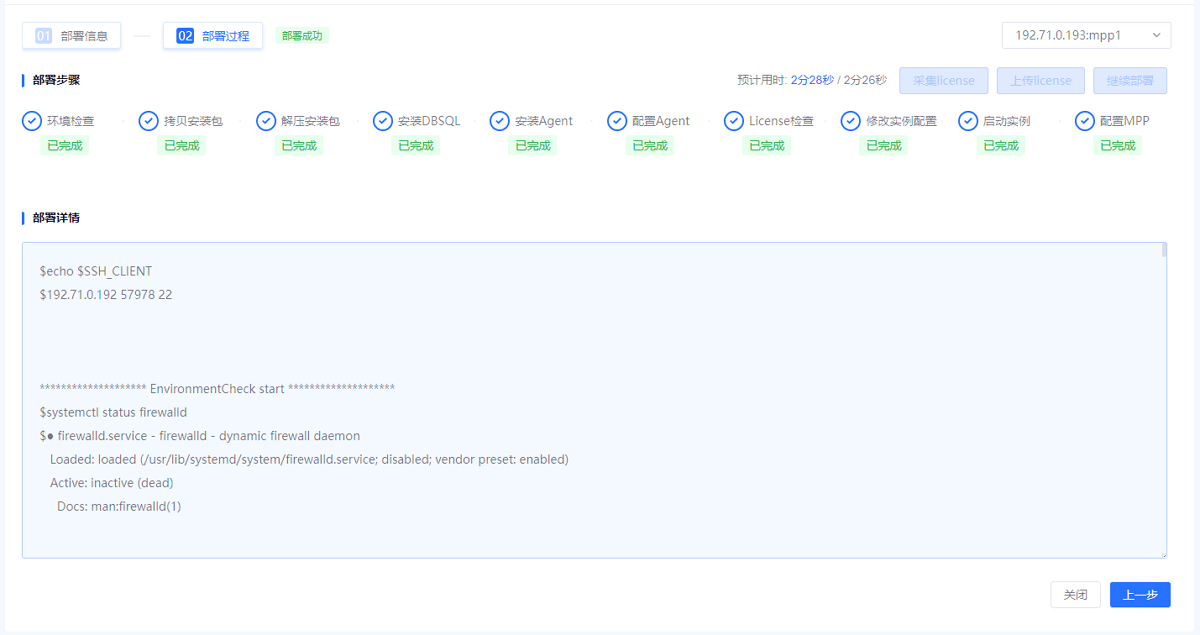The height and width of the screenshot is (635, 1200).
Task: Click the 环境检查 step check icon
Action: [32, 121]
